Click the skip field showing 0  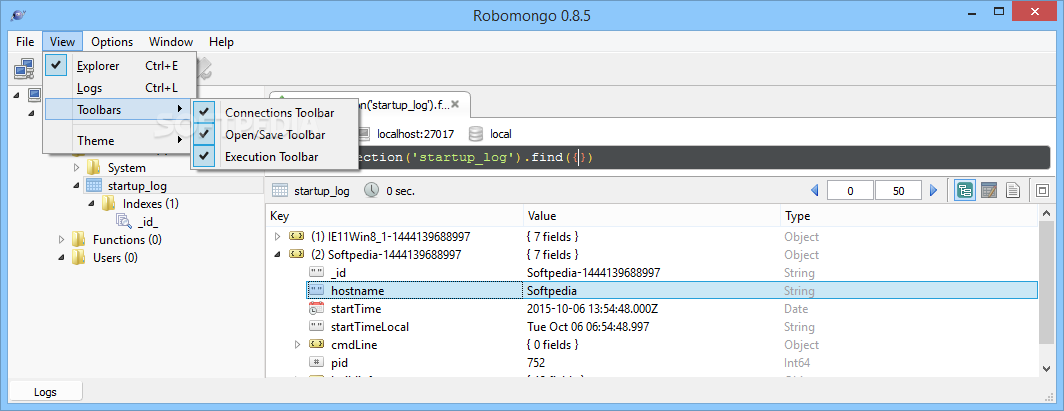point(851,191)
